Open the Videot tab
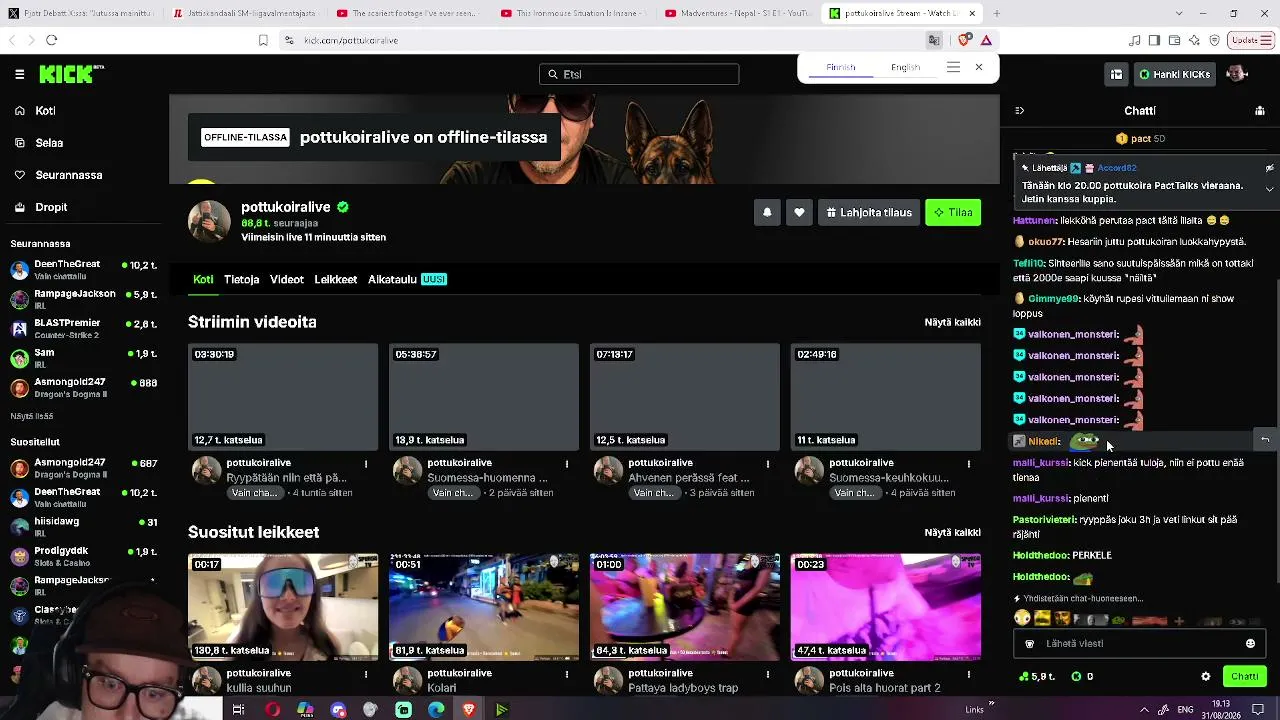 [x=287, y=279]
